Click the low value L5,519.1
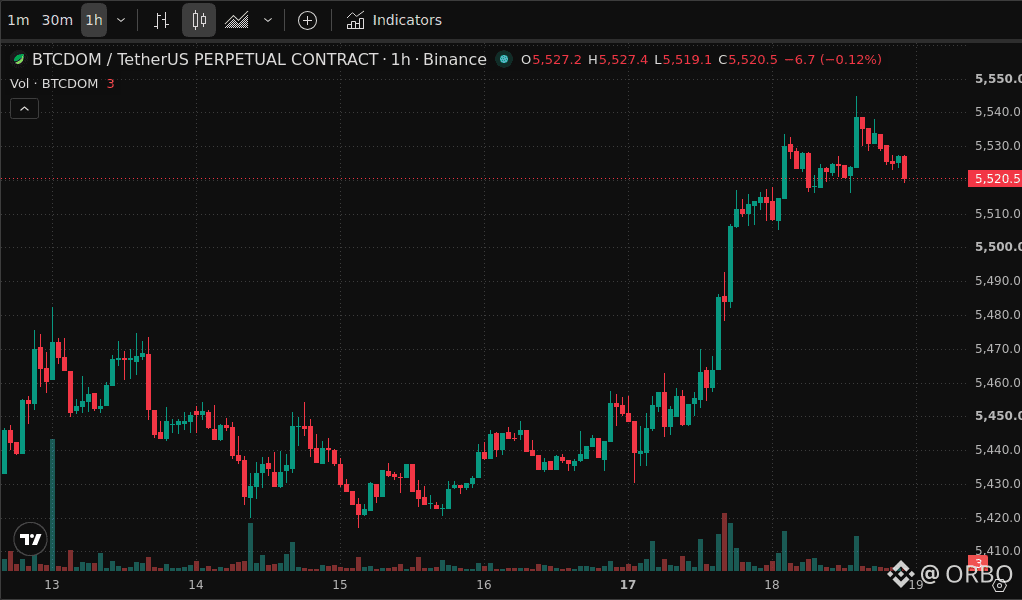Screen dimensions: 1022x600 coord(683,59)
